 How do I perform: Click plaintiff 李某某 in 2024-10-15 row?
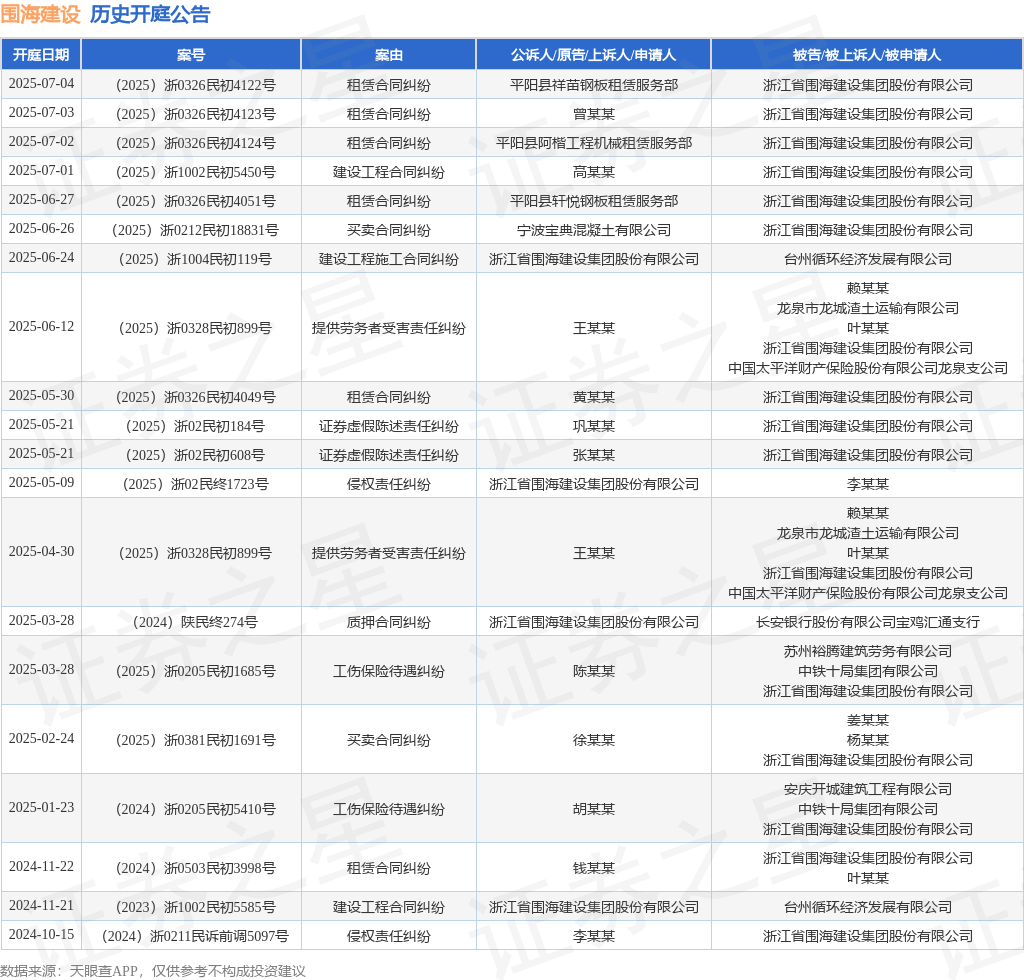coord(594,936)
